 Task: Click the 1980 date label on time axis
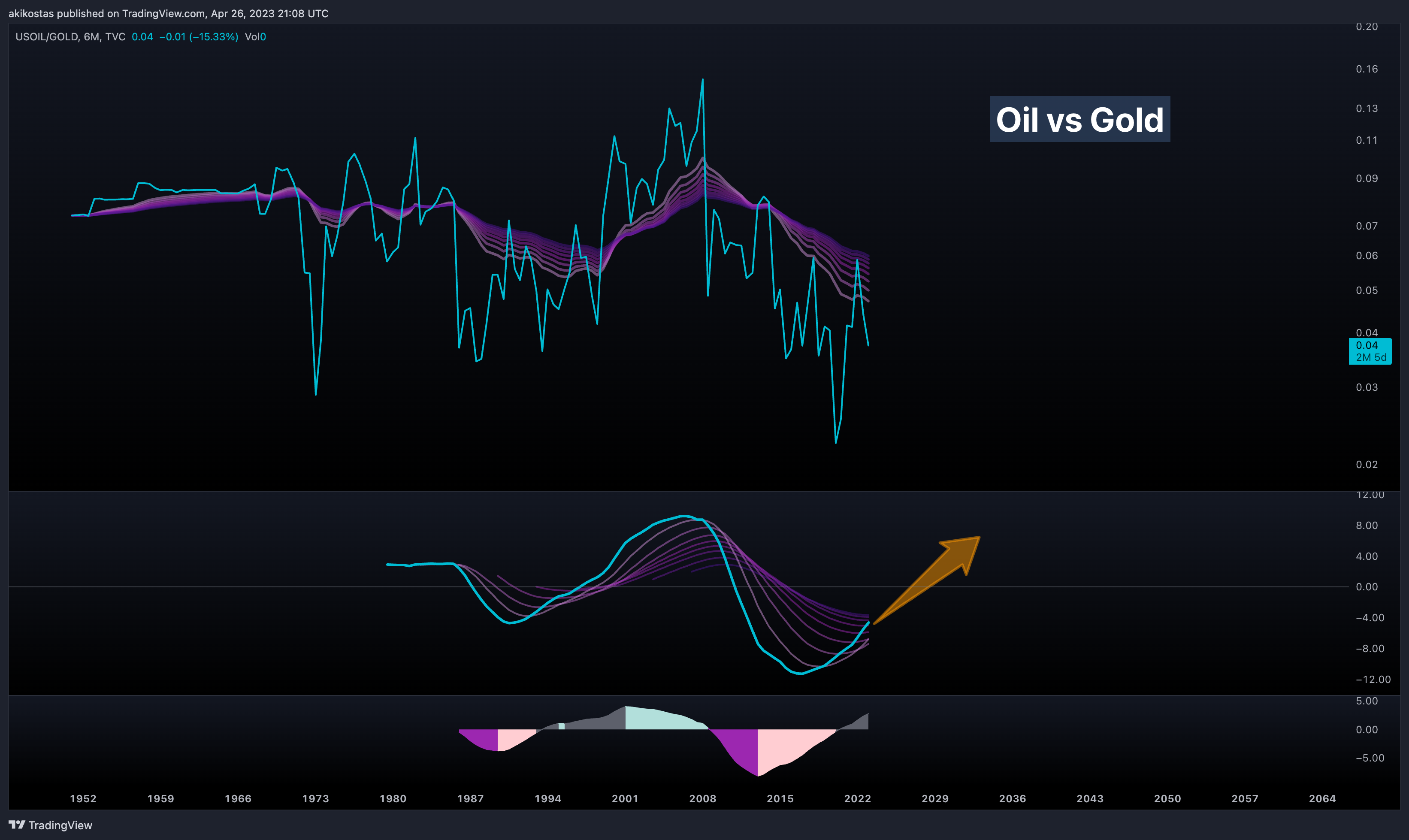point(393,799)
